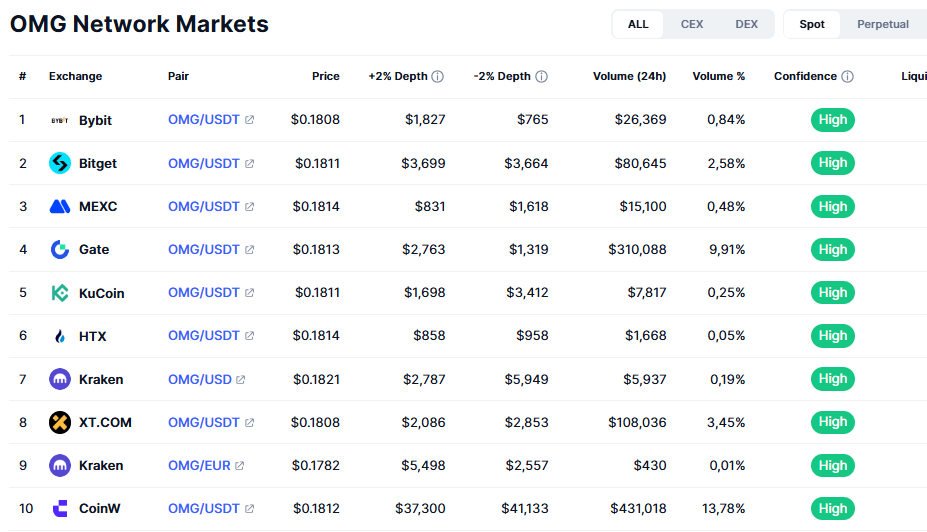
Task: Toggle to Spot markets
Action: (x=812, y=24)
